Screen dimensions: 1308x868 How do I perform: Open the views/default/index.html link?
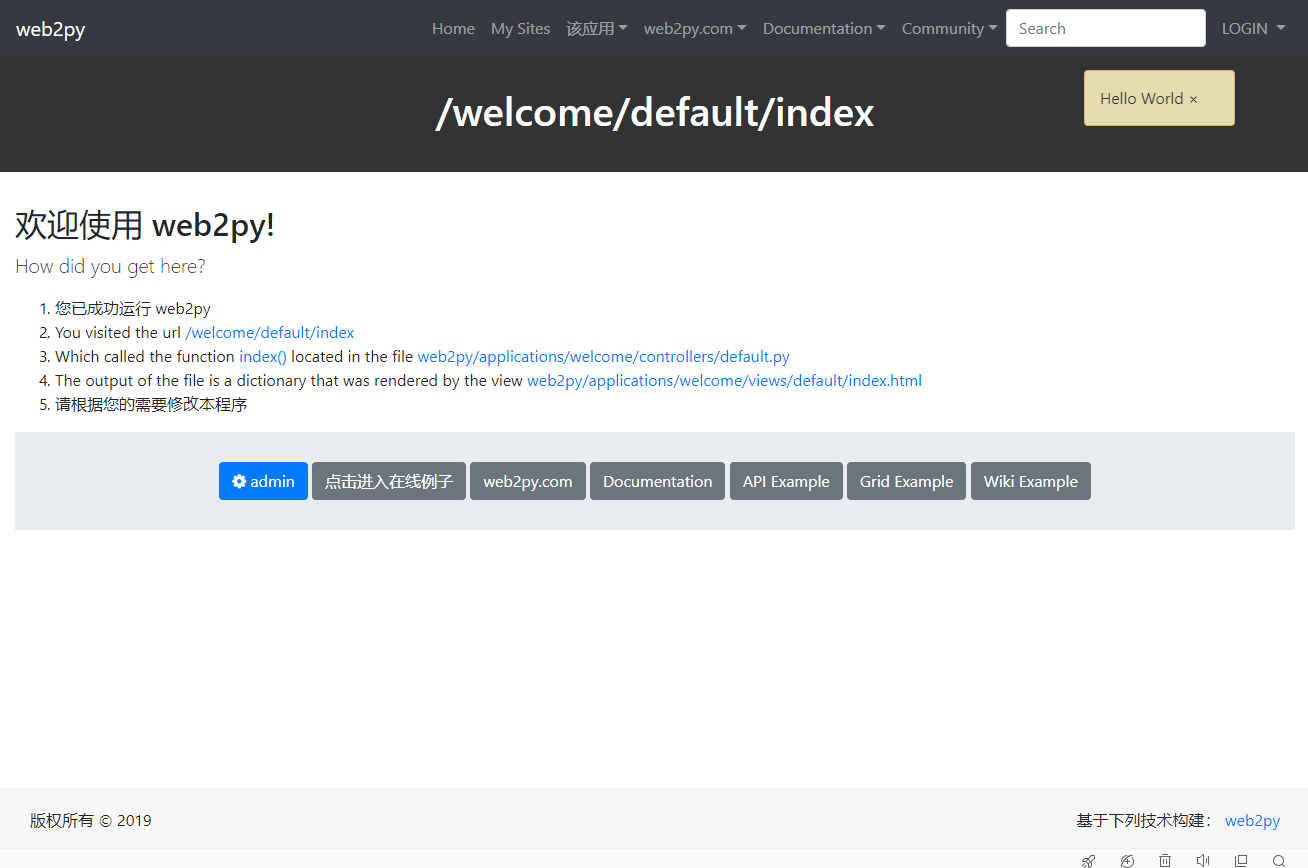[724, 381]
